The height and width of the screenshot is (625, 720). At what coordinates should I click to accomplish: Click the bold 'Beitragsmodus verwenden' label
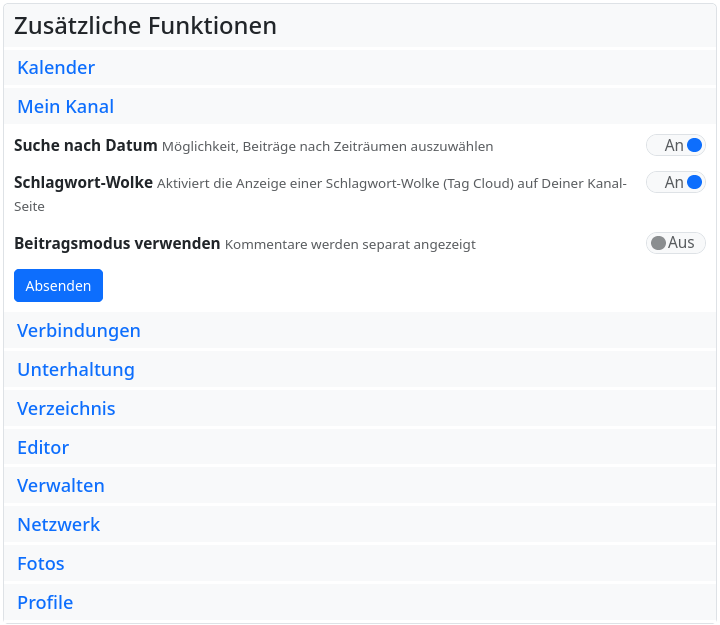pyautogui.click(x=117, y=243)
